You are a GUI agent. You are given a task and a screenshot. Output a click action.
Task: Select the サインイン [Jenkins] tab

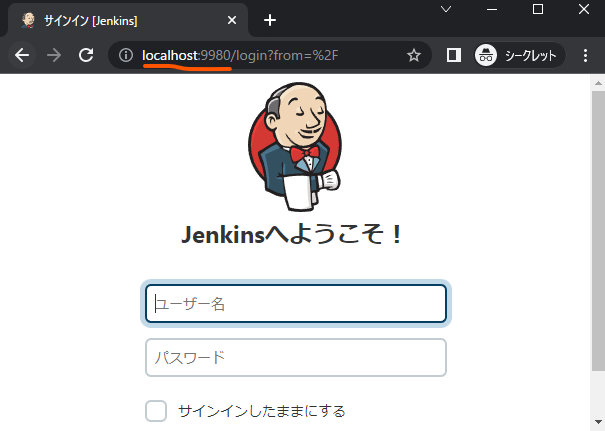pyautogui.click(x=127, y=20)
